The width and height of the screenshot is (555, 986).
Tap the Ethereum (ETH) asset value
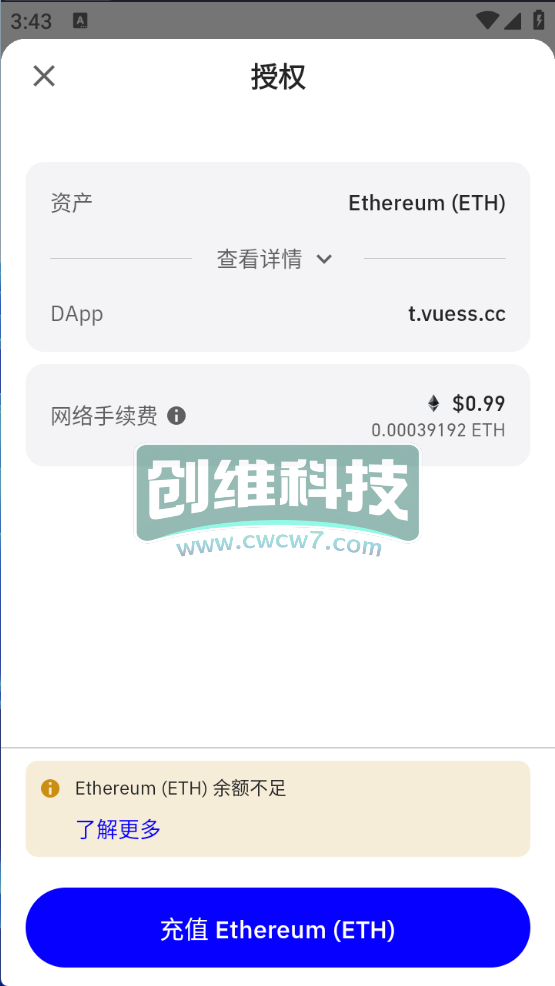(427, 203)
